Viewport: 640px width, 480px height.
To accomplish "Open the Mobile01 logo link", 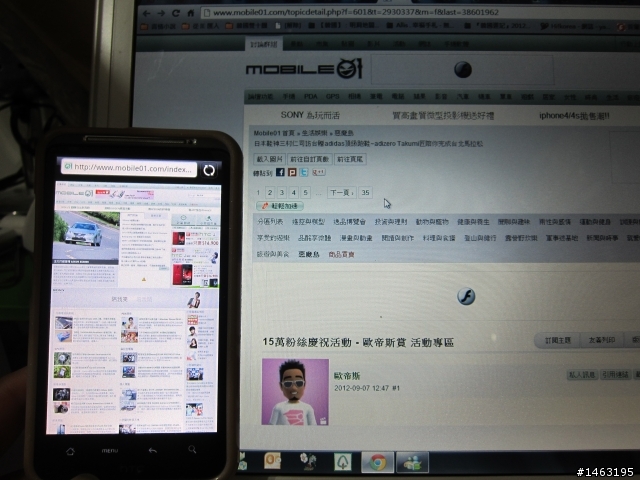I will pyautogui.click(x=304, y=69).
